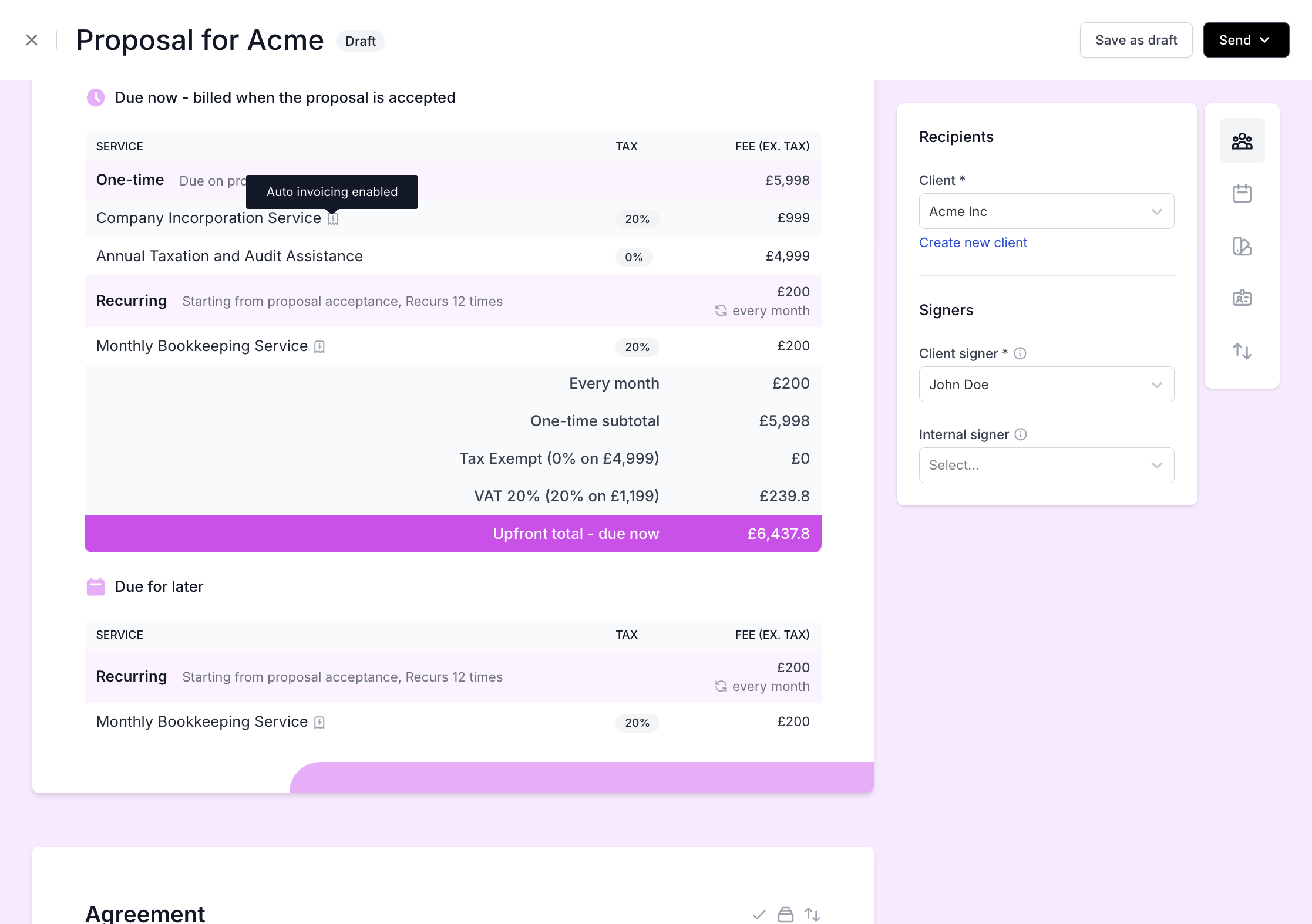
Task: Click the Due for later heading
Action: coord(159,586)
